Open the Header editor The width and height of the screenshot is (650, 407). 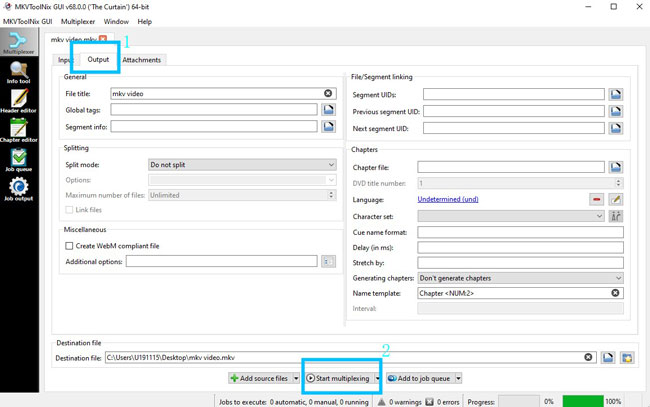pyautogui.click(x=19, y=101)
